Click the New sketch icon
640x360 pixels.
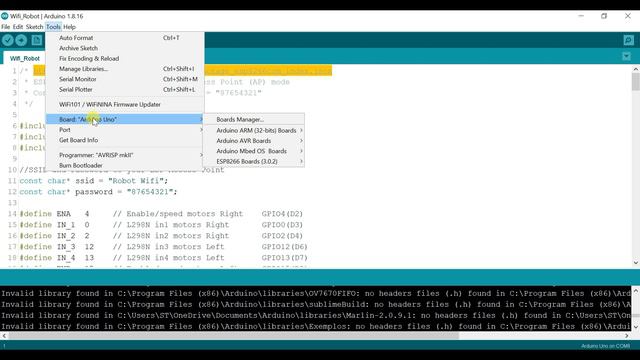point(37,40)
